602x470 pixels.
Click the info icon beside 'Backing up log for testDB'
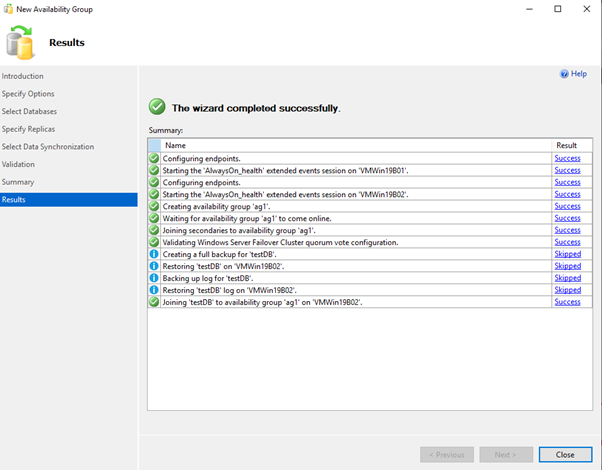[154, 278]
